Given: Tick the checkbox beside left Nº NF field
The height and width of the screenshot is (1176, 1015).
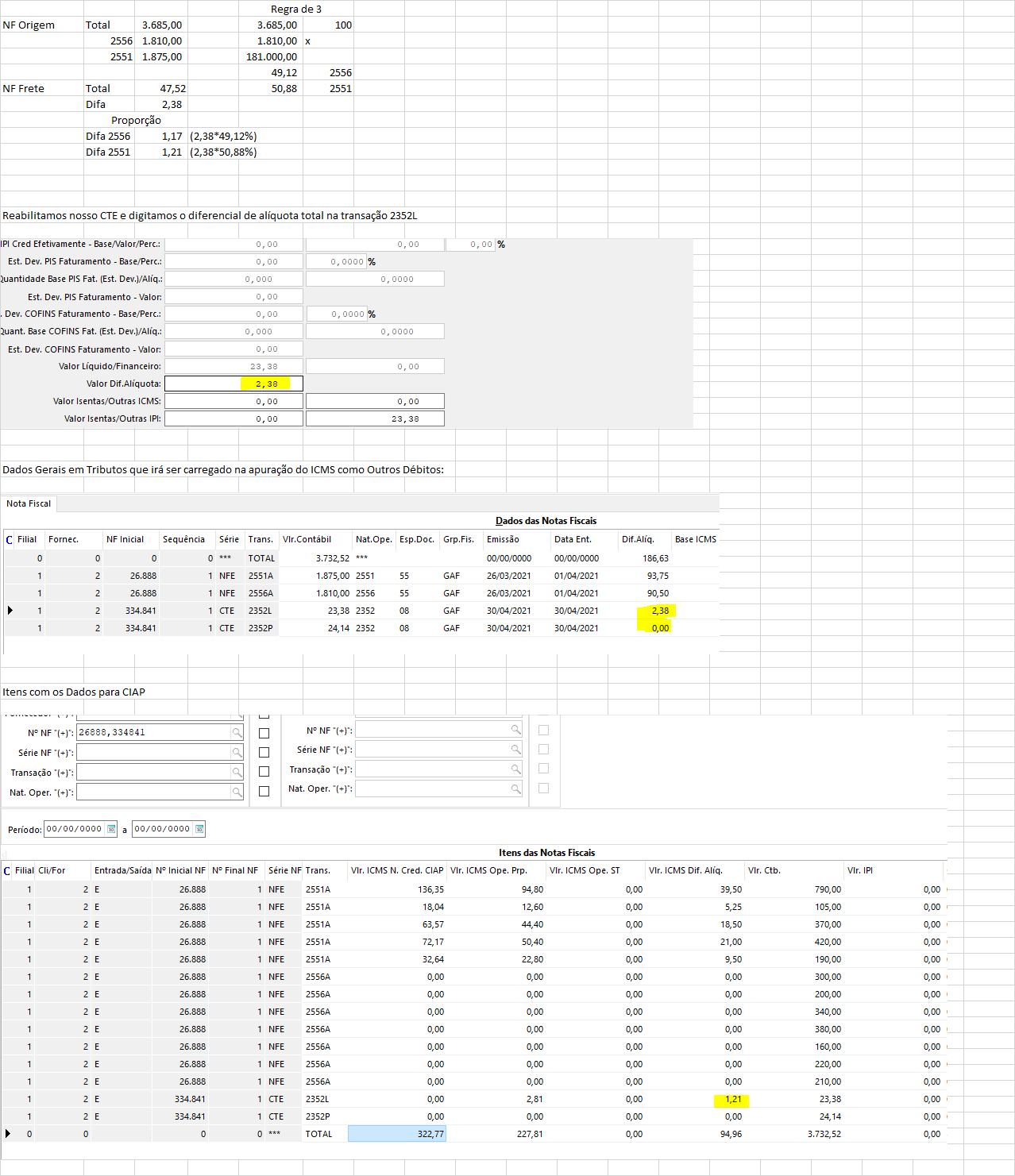Looking at the screenshot, I should click(264, 734).
